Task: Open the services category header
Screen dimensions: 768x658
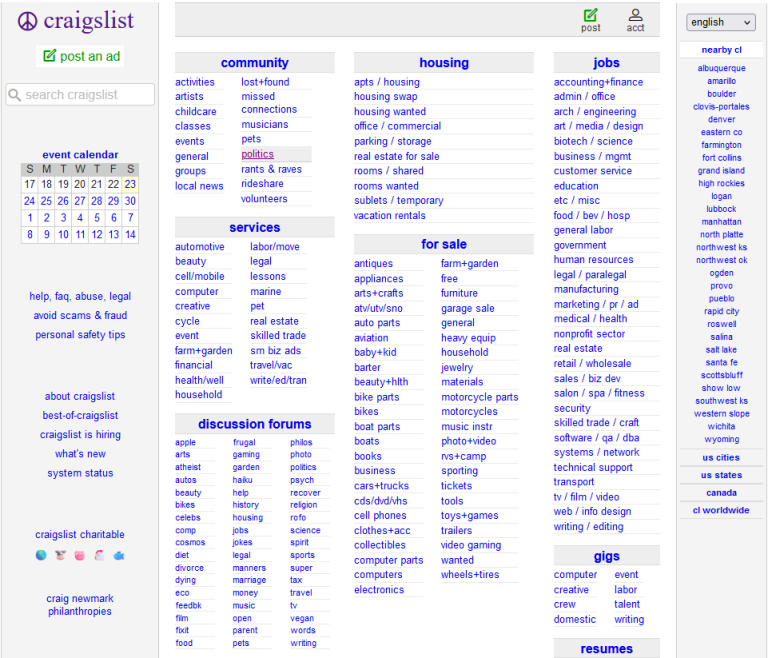Action: pyautogui.click(x=255, y=227)
